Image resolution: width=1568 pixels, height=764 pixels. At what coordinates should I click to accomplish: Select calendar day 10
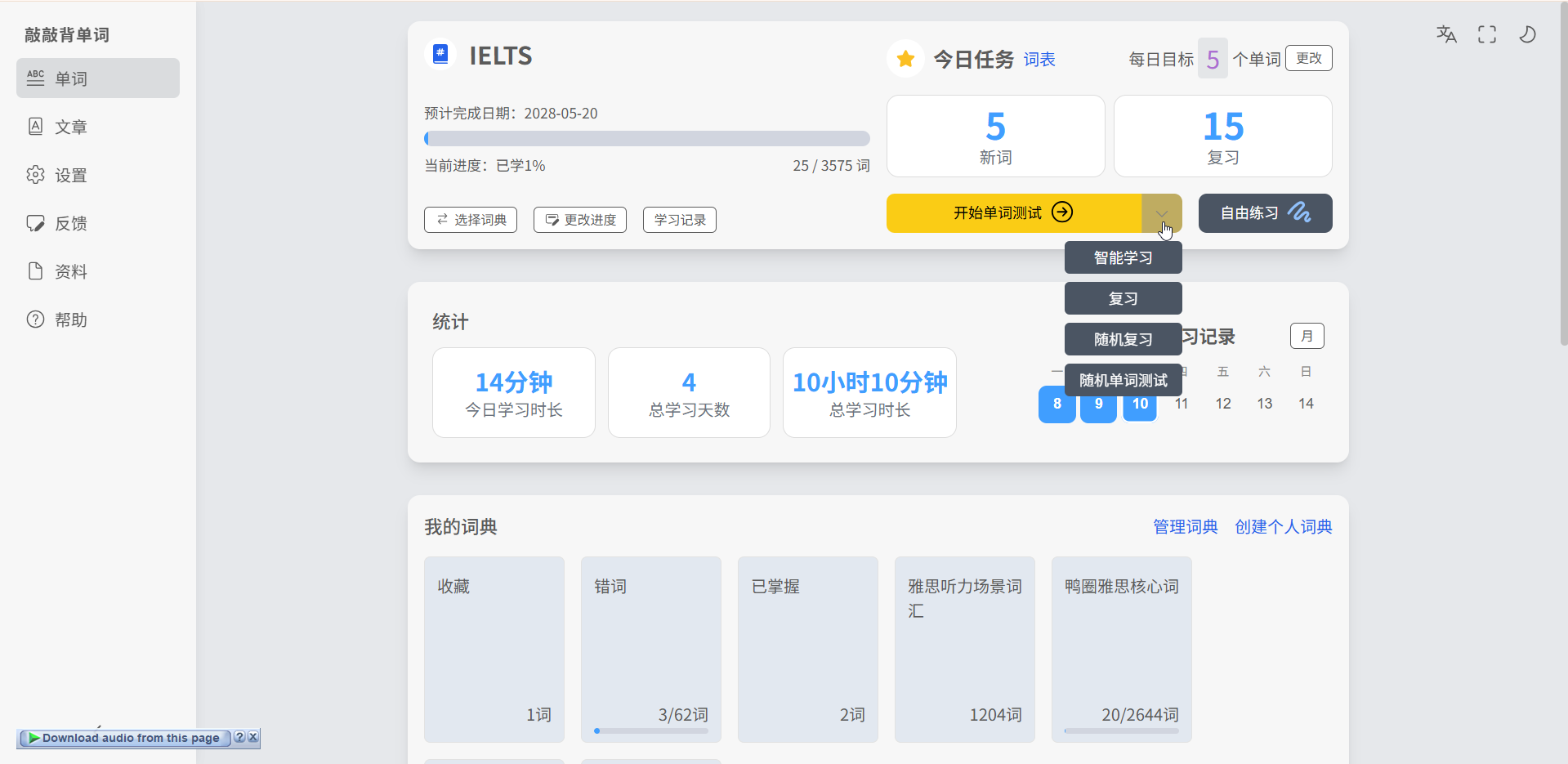[1140, 404]
